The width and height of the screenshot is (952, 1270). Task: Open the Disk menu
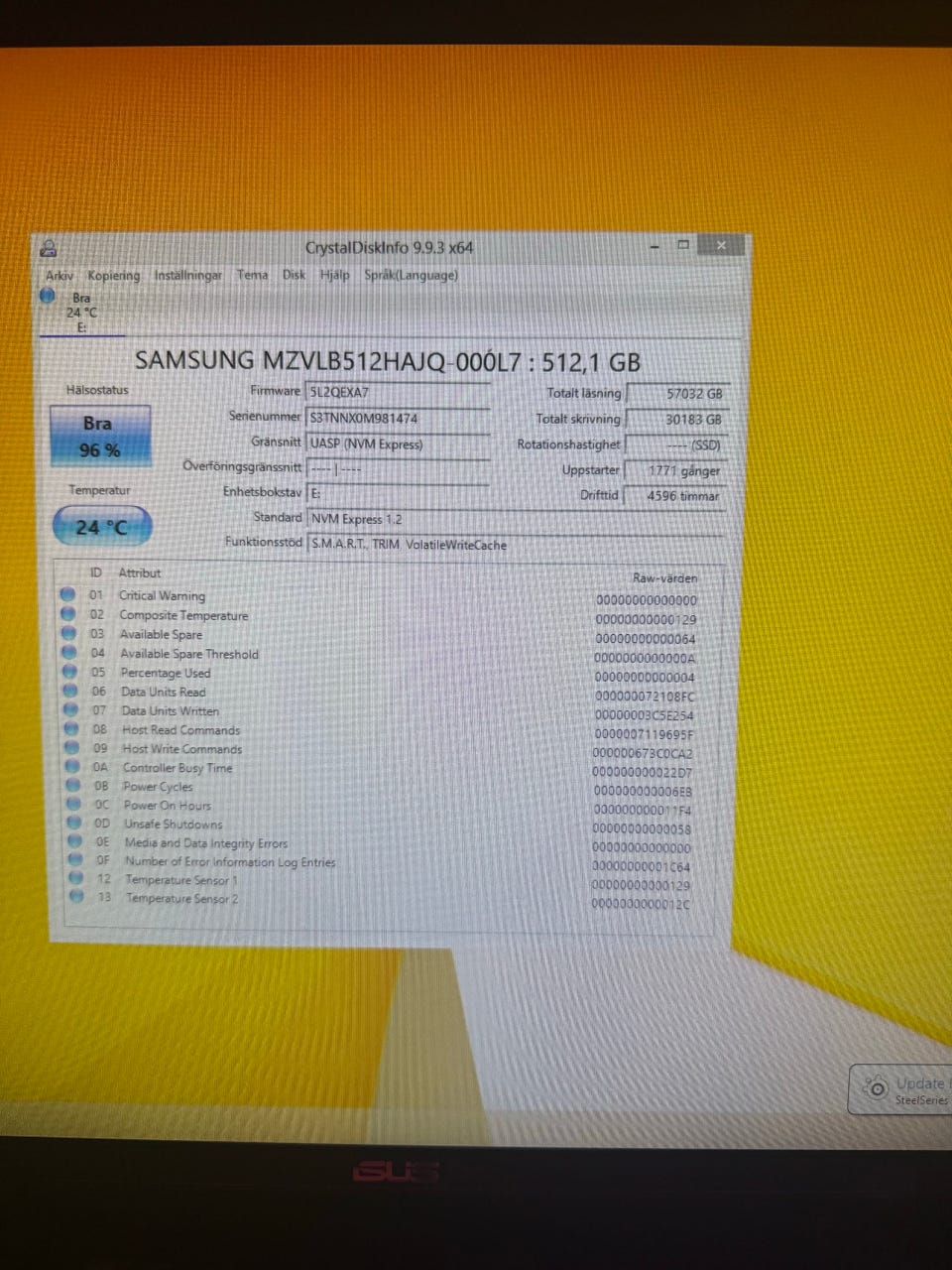pyautogui.click(x=294, y=275)
